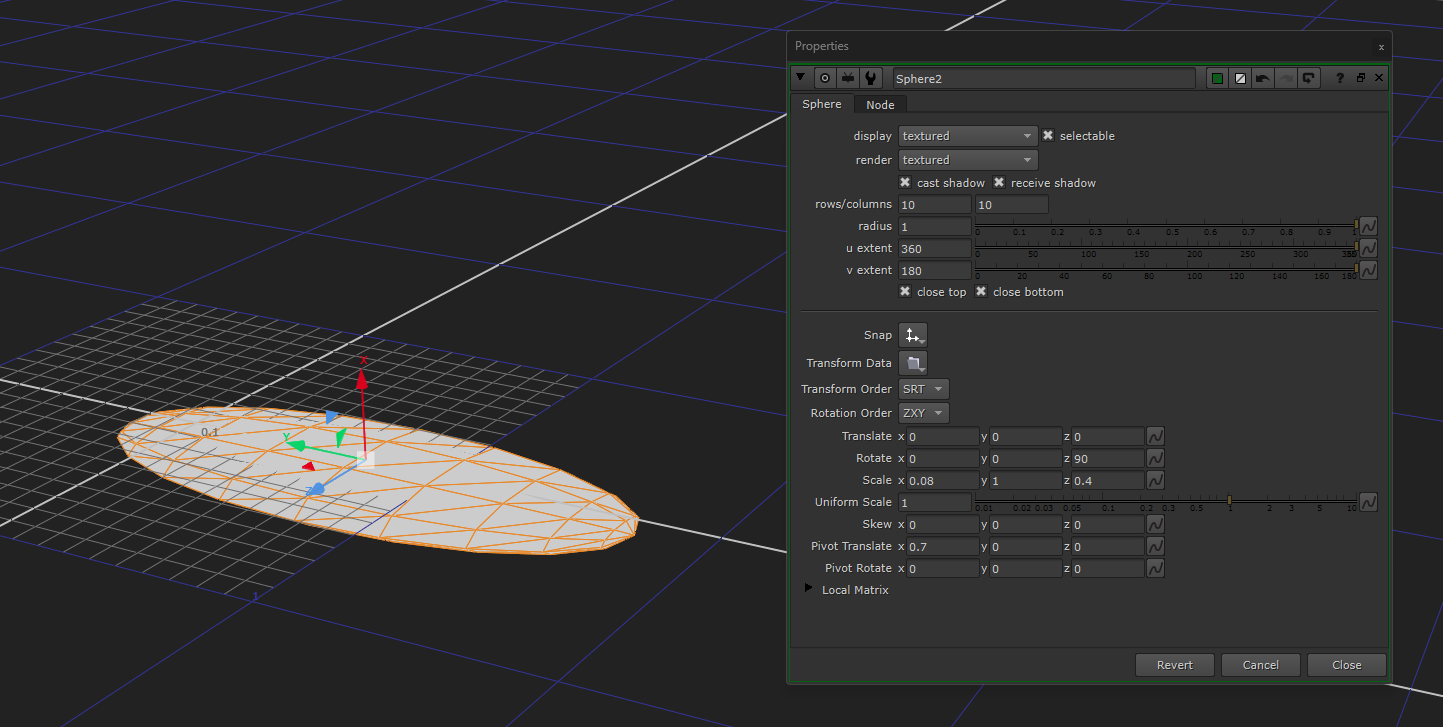This screenshot has width=1443, height=727.
Task: Click the Cancel button
Action: tap(1261, 665)
